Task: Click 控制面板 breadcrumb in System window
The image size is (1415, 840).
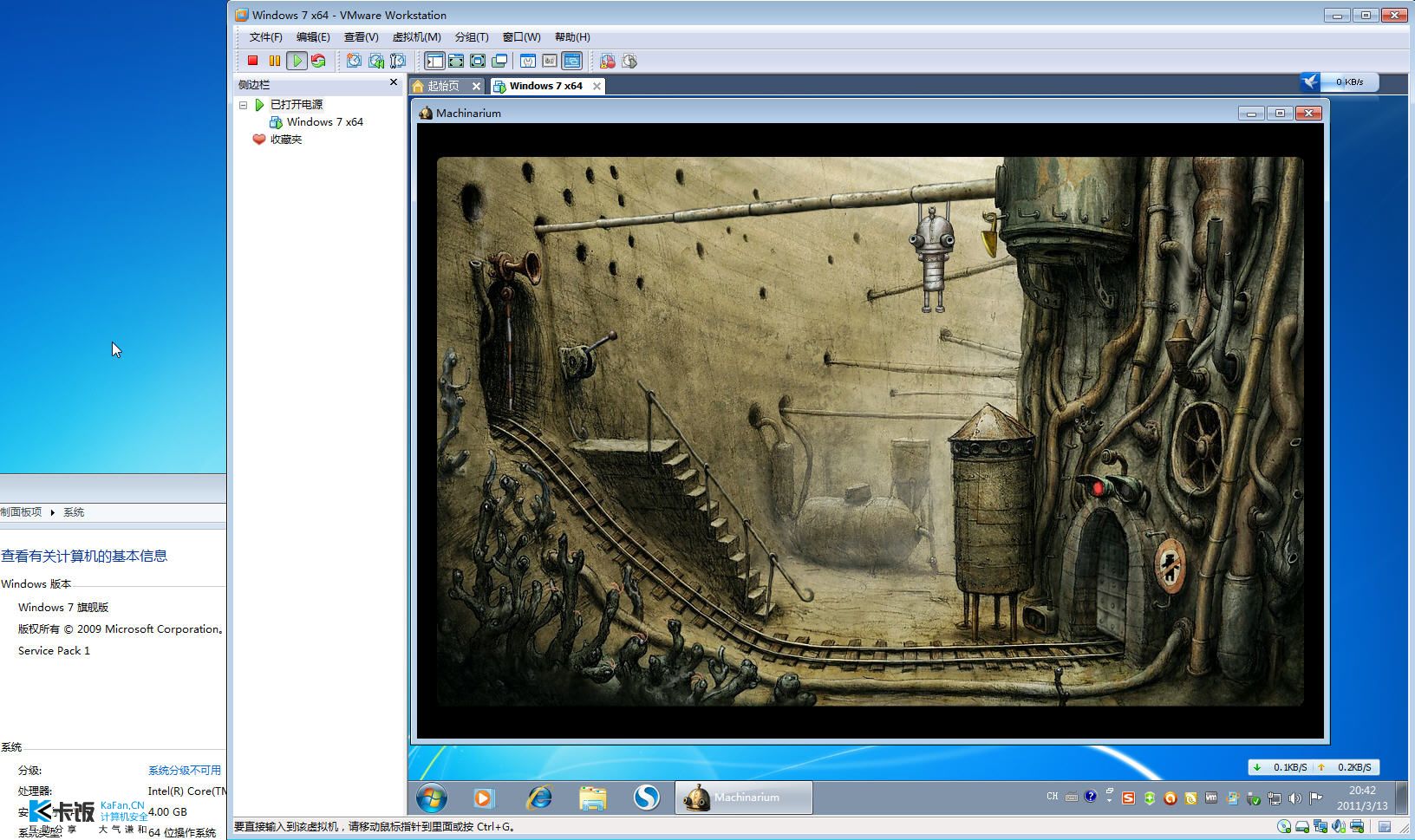Action: pyautogui.click(x=21, y=512)
